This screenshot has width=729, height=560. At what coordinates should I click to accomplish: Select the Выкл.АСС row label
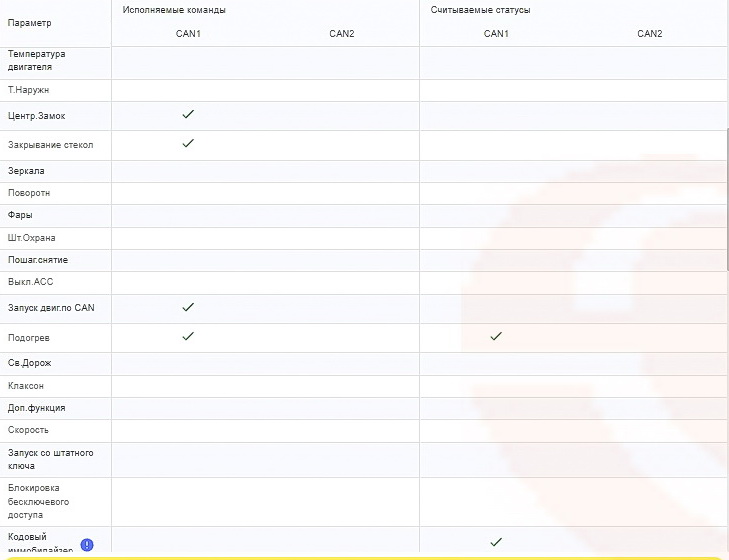[30, 282]
